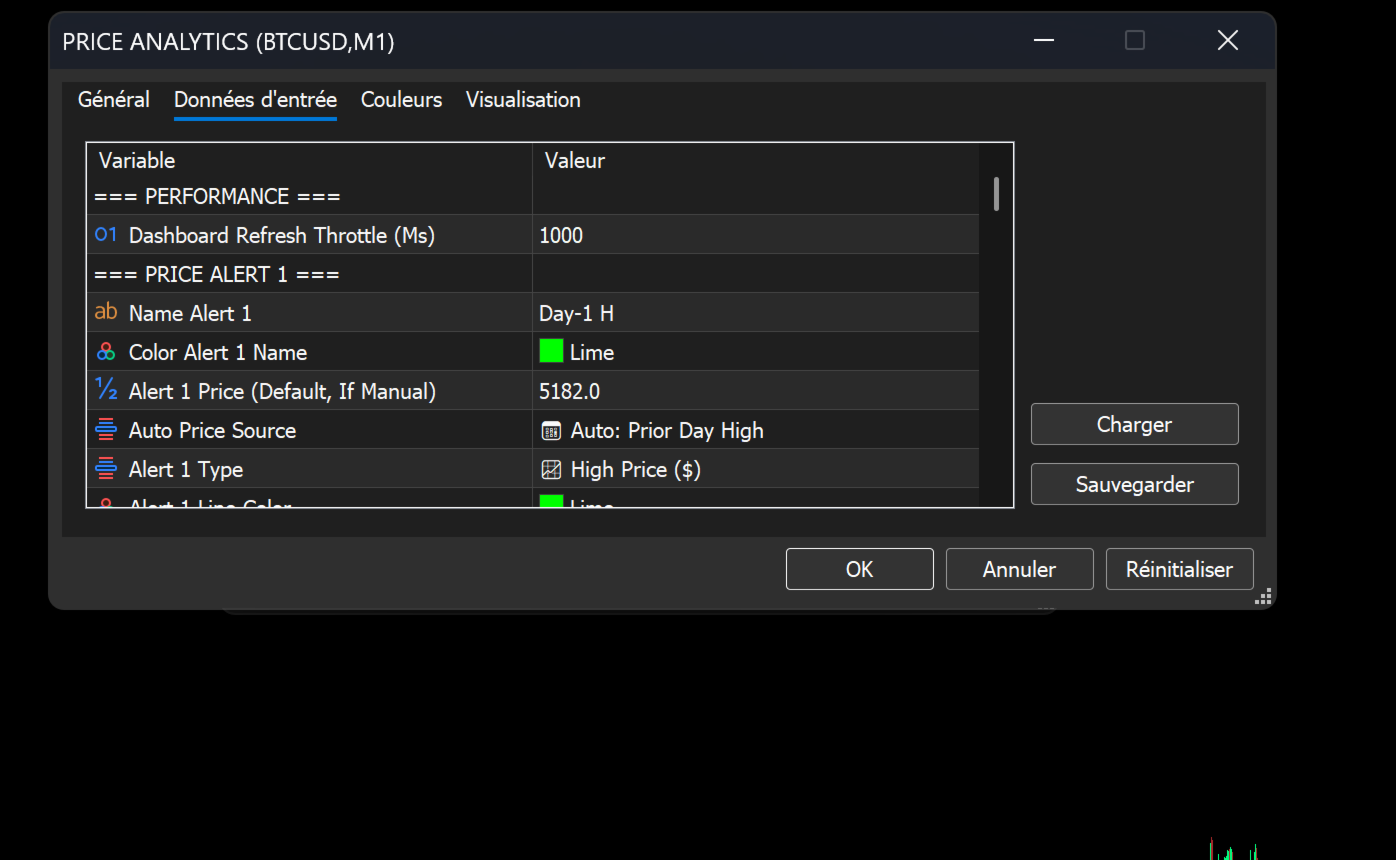Confirm settings with the OK button
The height and width of the screenshot is (860, 1396).
click(x=860, y=569)
